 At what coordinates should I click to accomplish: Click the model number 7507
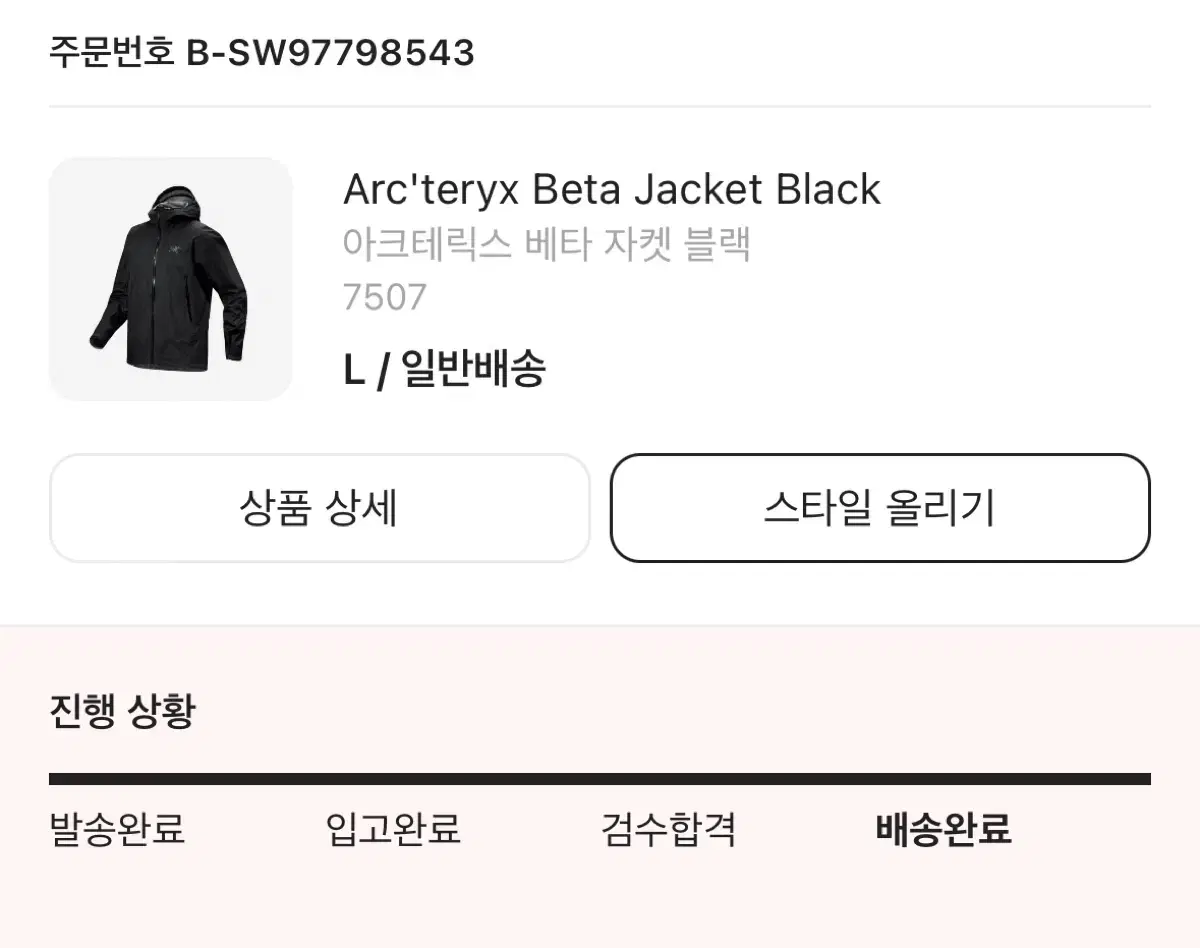(385, 297)
